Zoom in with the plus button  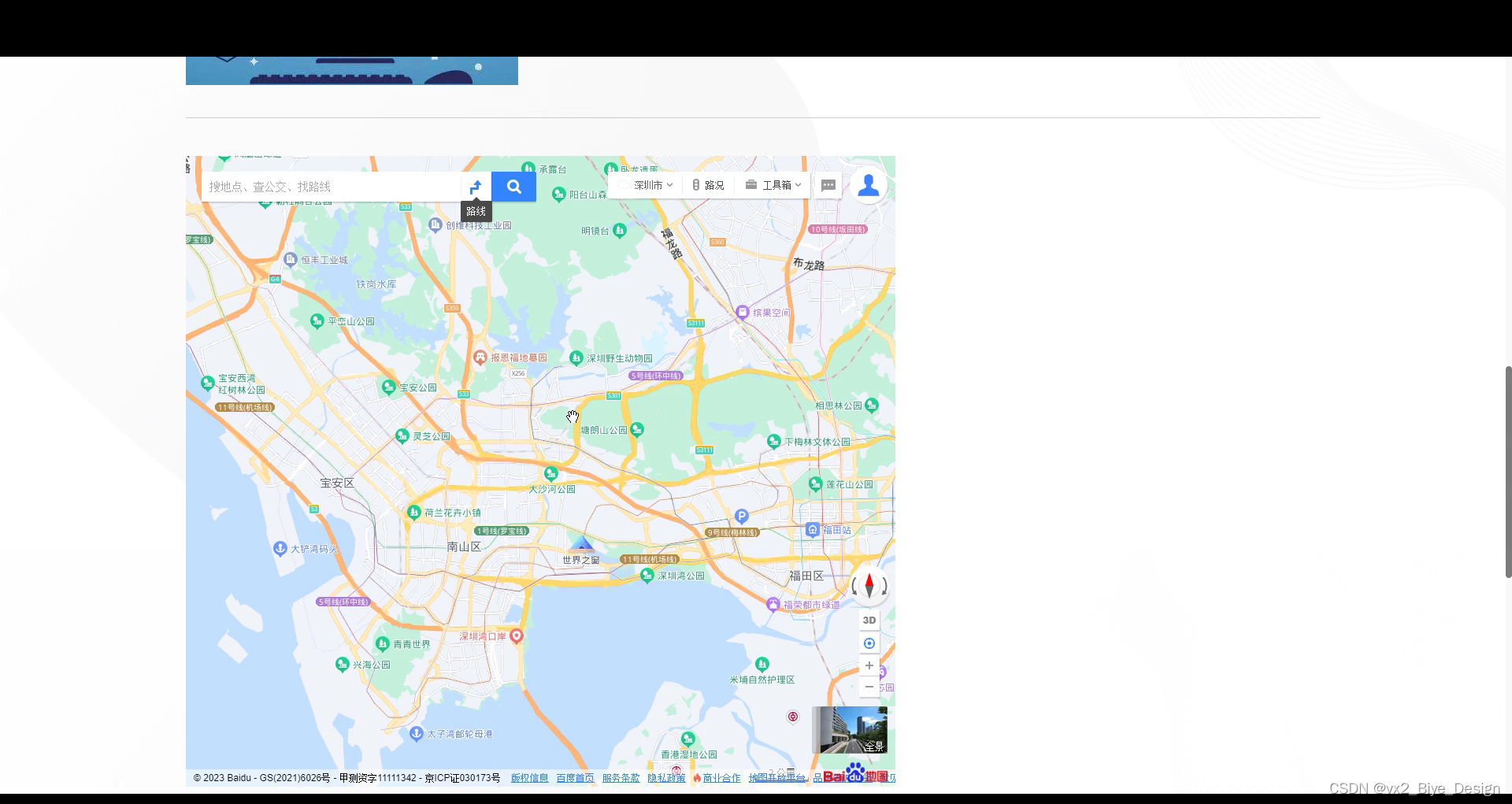[869, 665]
